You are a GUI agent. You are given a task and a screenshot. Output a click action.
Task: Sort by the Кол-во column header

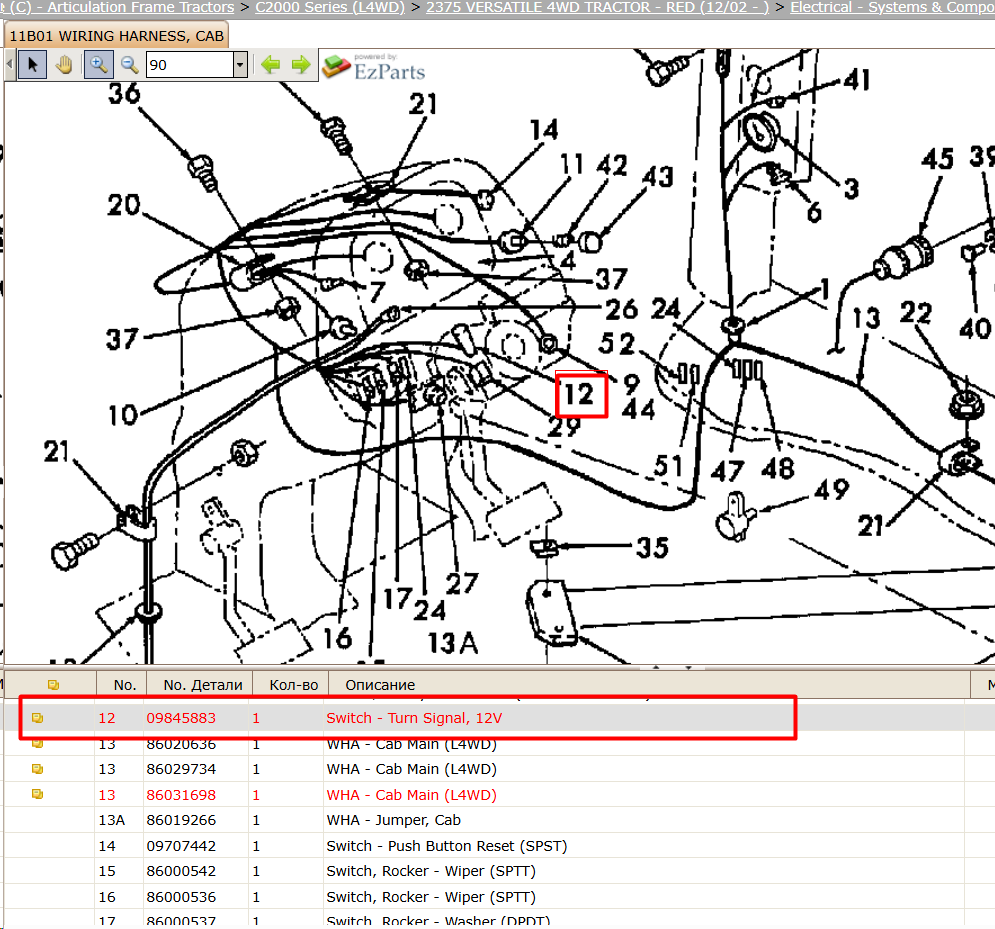[x=293, y=685]
